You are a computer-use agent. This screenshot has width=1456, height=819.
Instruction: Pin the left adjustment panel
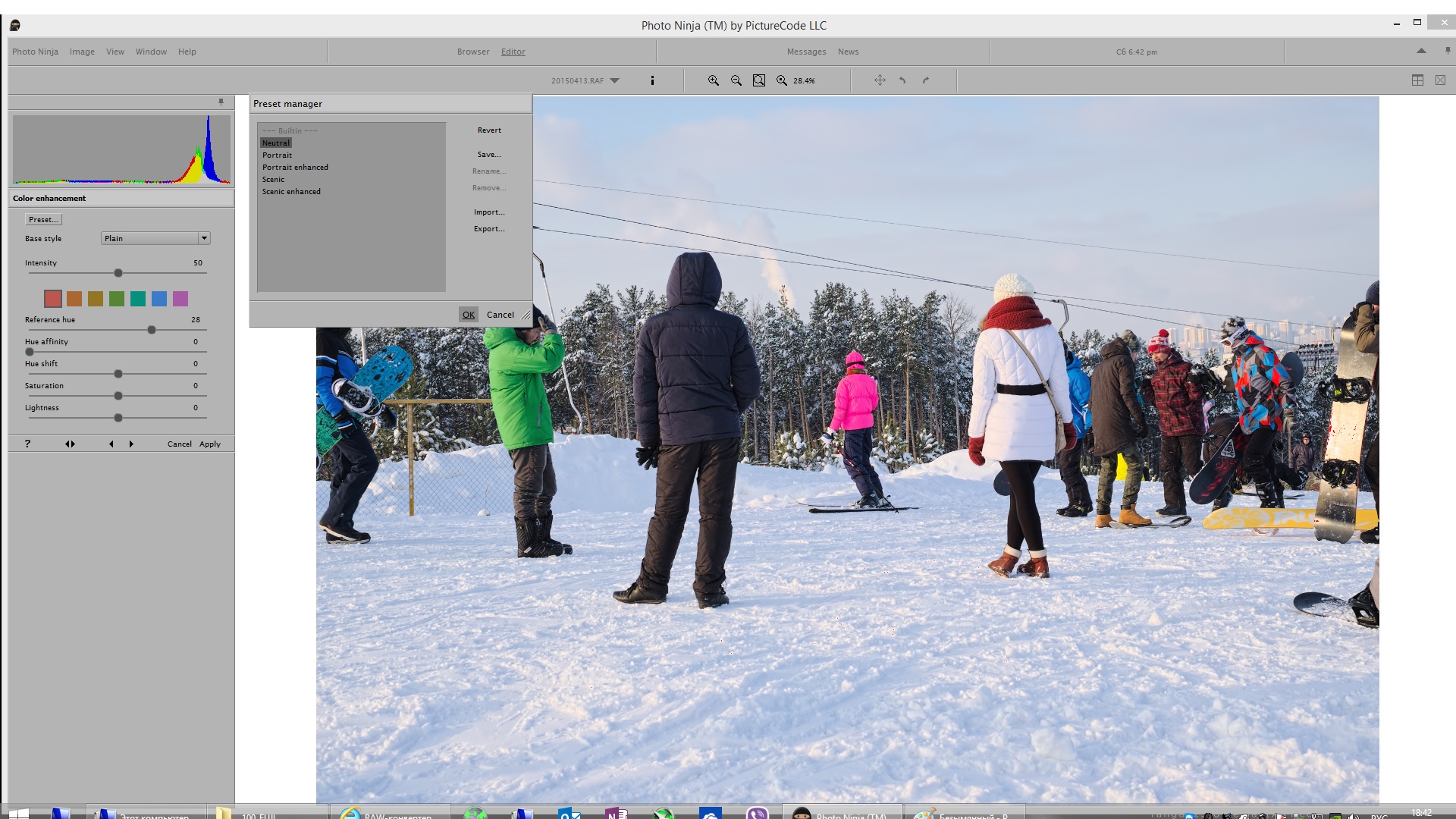tap(221, 102)
